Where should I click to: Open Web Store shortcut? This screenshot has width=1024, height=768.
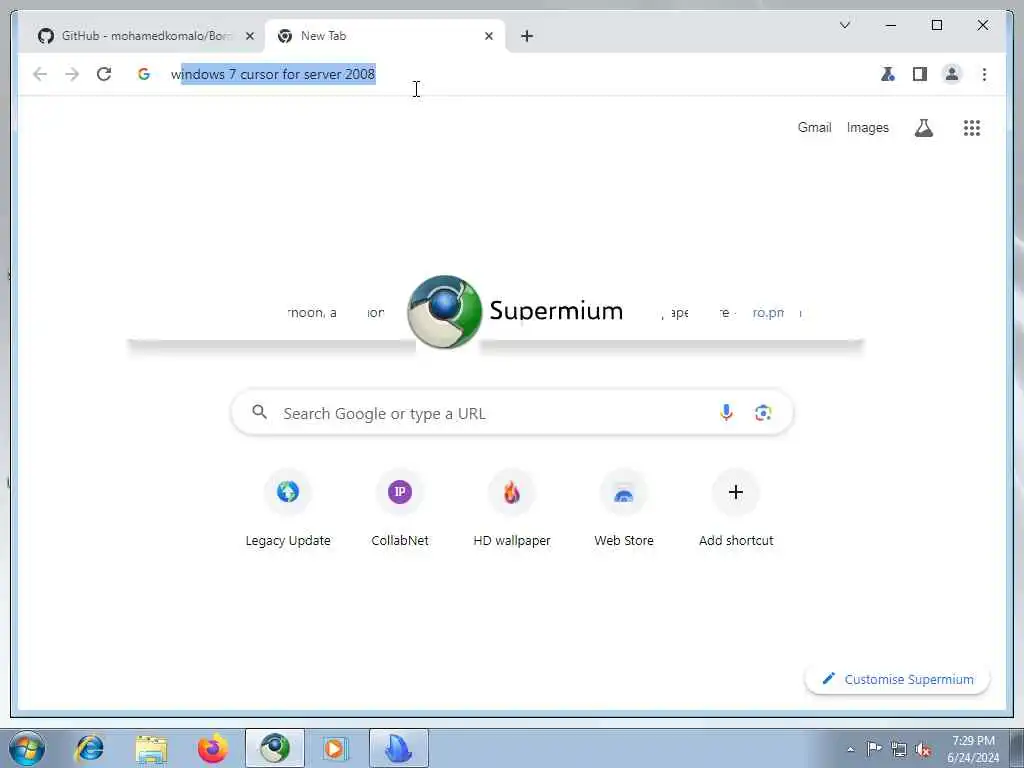click(624, 508)
